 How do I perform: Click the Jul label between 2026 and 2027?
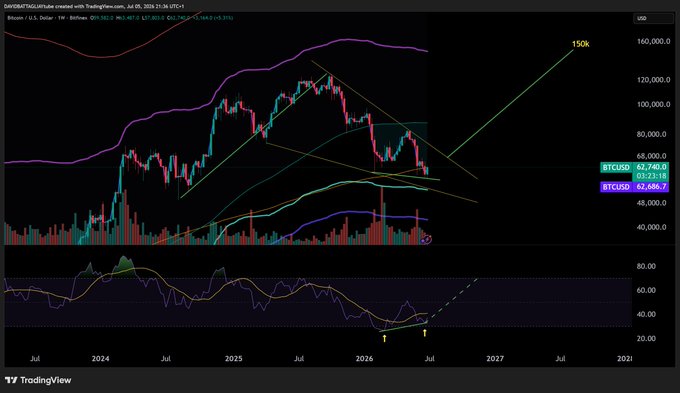point(430,359)
